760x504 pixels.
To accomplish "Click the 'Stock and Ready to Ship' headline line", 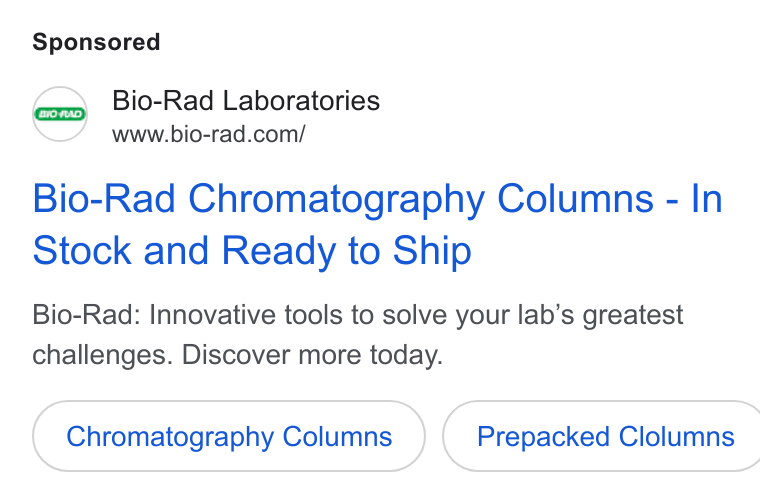I will click(252, 251).
